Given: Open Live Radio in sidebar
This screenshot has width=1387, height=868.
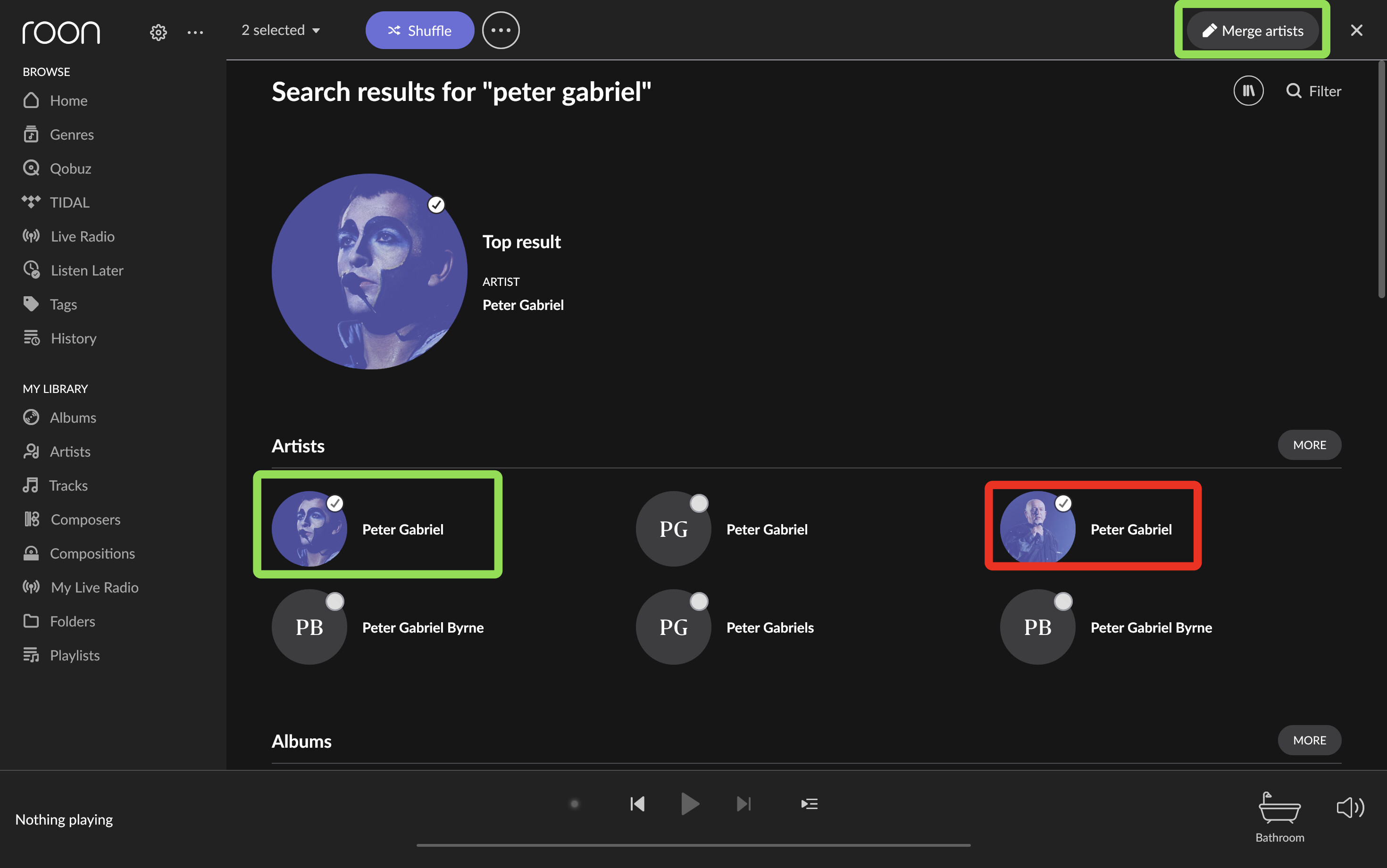Looking at the screenshot, I should (x=68, y=236).
